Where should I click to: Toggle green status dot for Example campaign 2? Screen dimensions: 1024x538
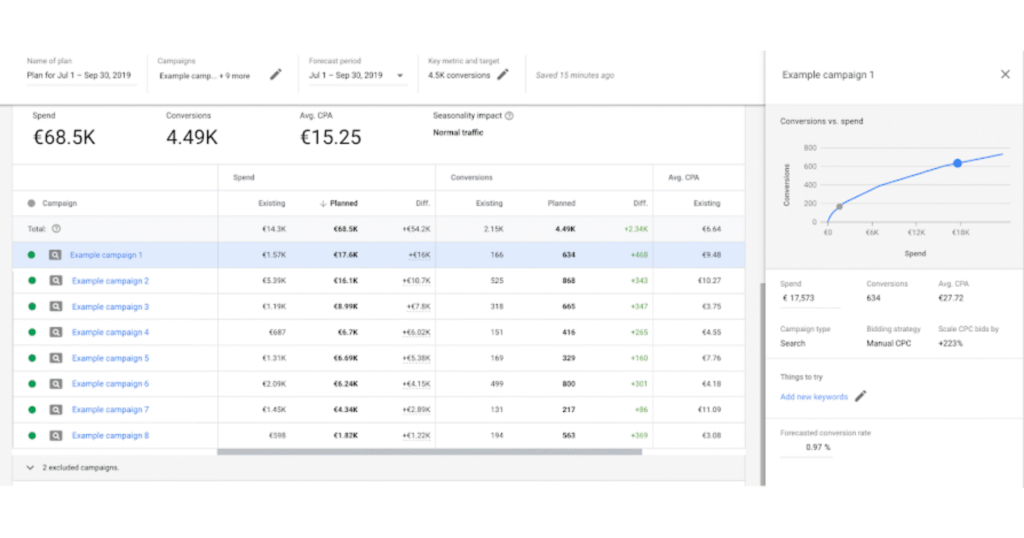pos(32,281)
